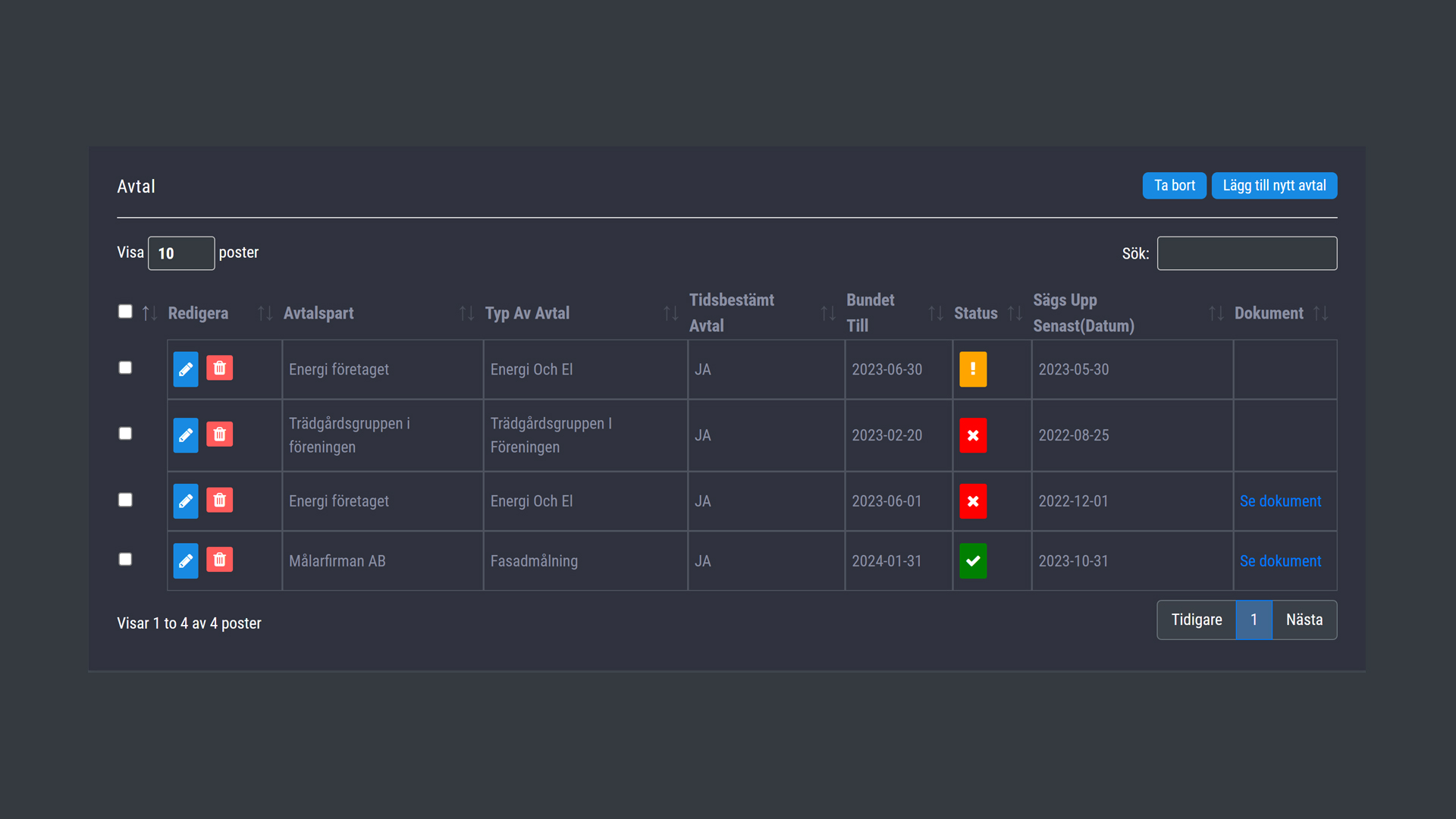Click Visar 1 to 4 av 4 poster text

189,623
